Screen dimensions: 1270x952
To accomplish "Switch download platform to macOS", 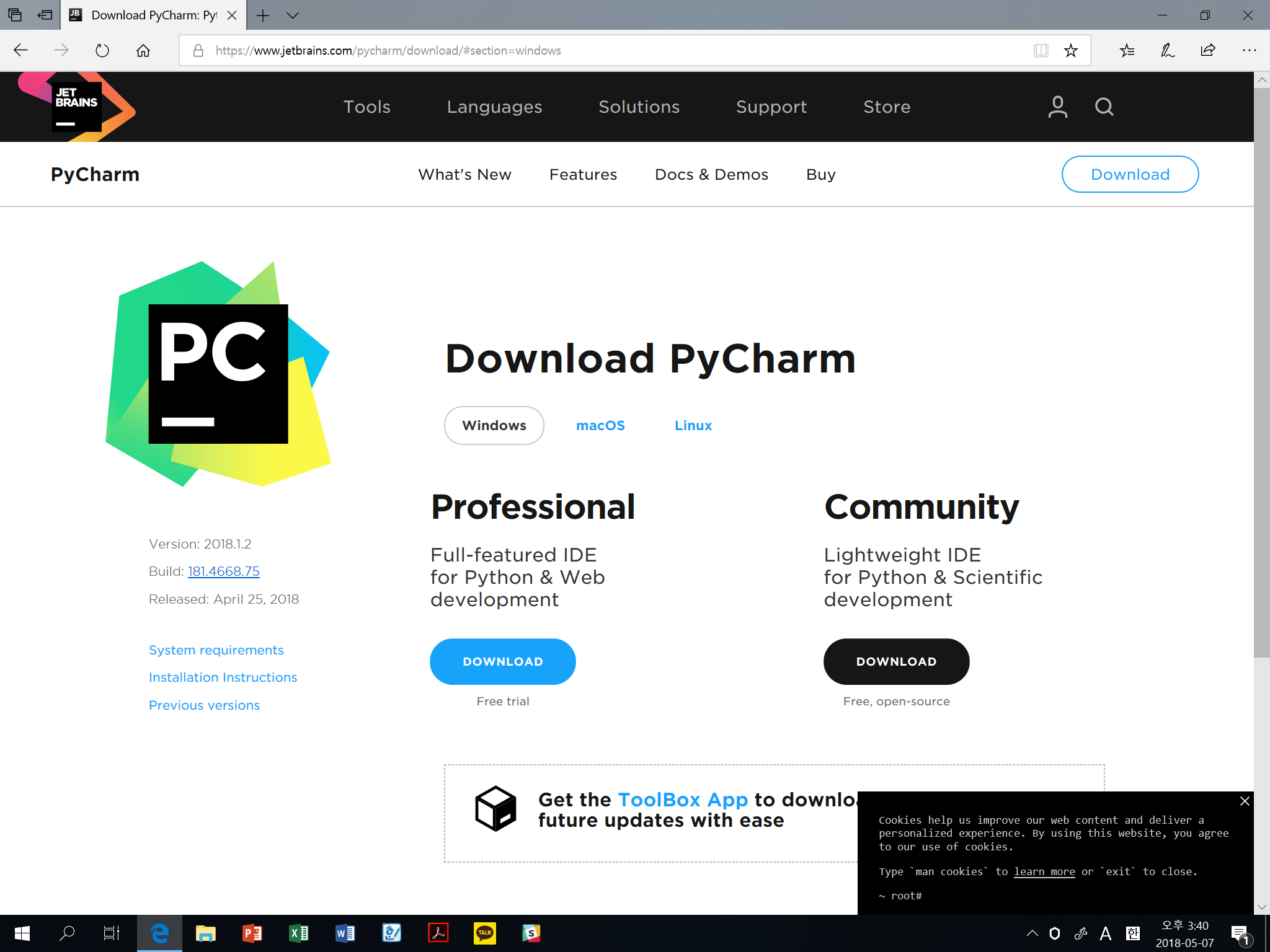I will (x=600, y=425).
